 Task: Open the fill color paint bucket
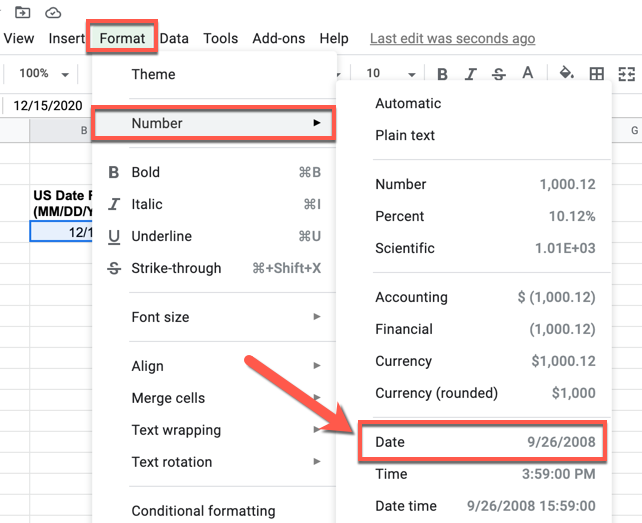click(x=567, y=73)
